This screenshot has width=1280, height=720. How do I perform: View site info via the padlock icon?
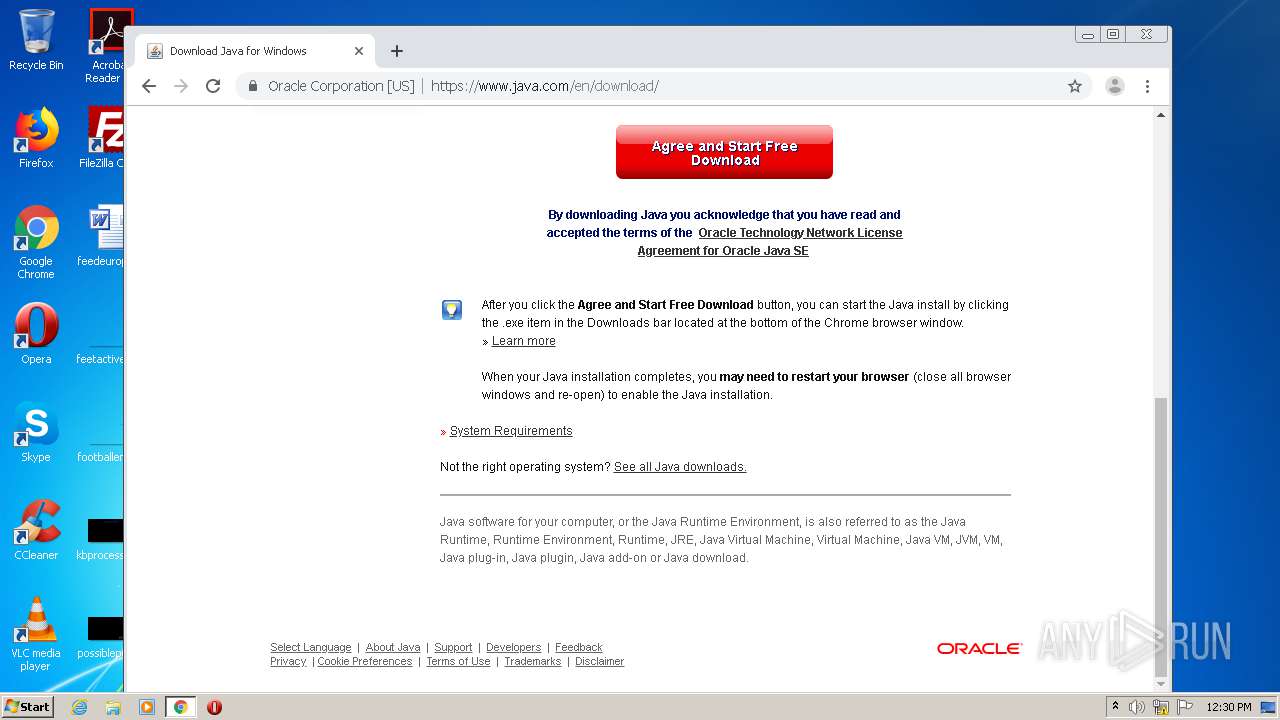[x=253, y=86]
